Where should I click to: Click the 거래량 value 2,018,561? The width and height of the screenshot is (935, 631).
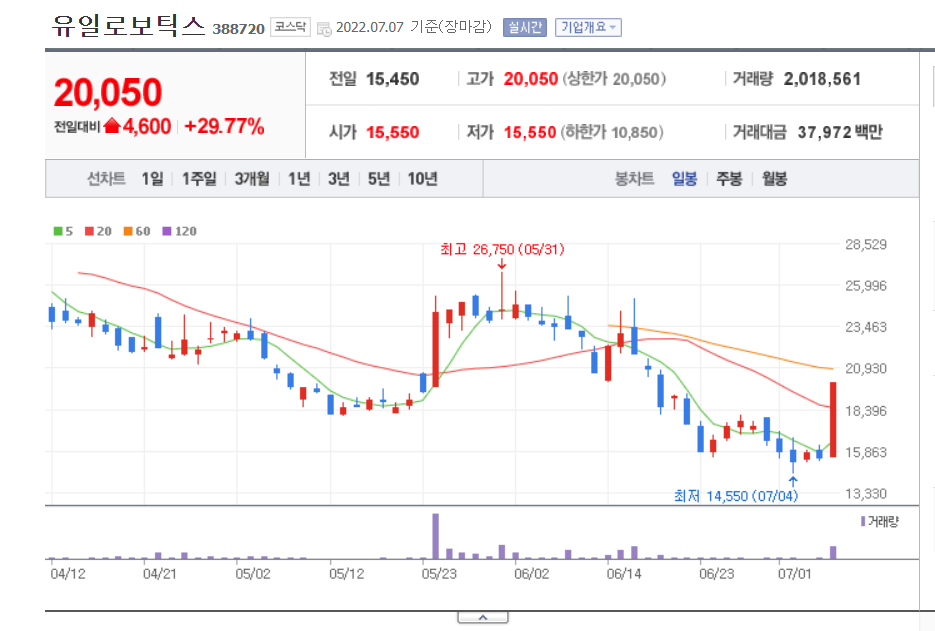822,79
